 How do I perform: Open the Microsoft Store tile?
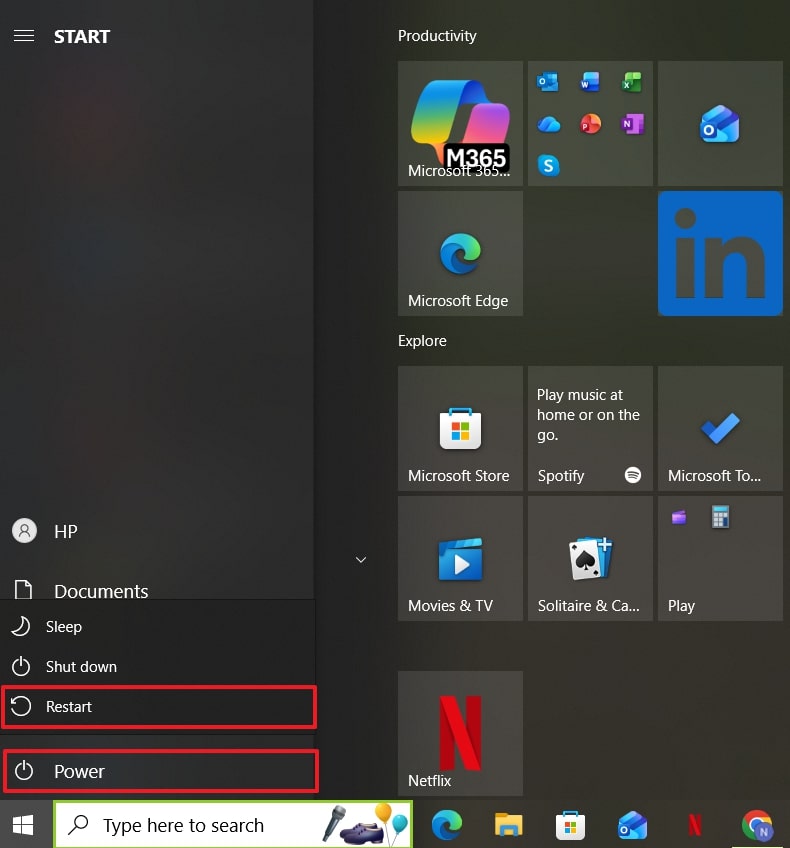click(x=460, y=428)
